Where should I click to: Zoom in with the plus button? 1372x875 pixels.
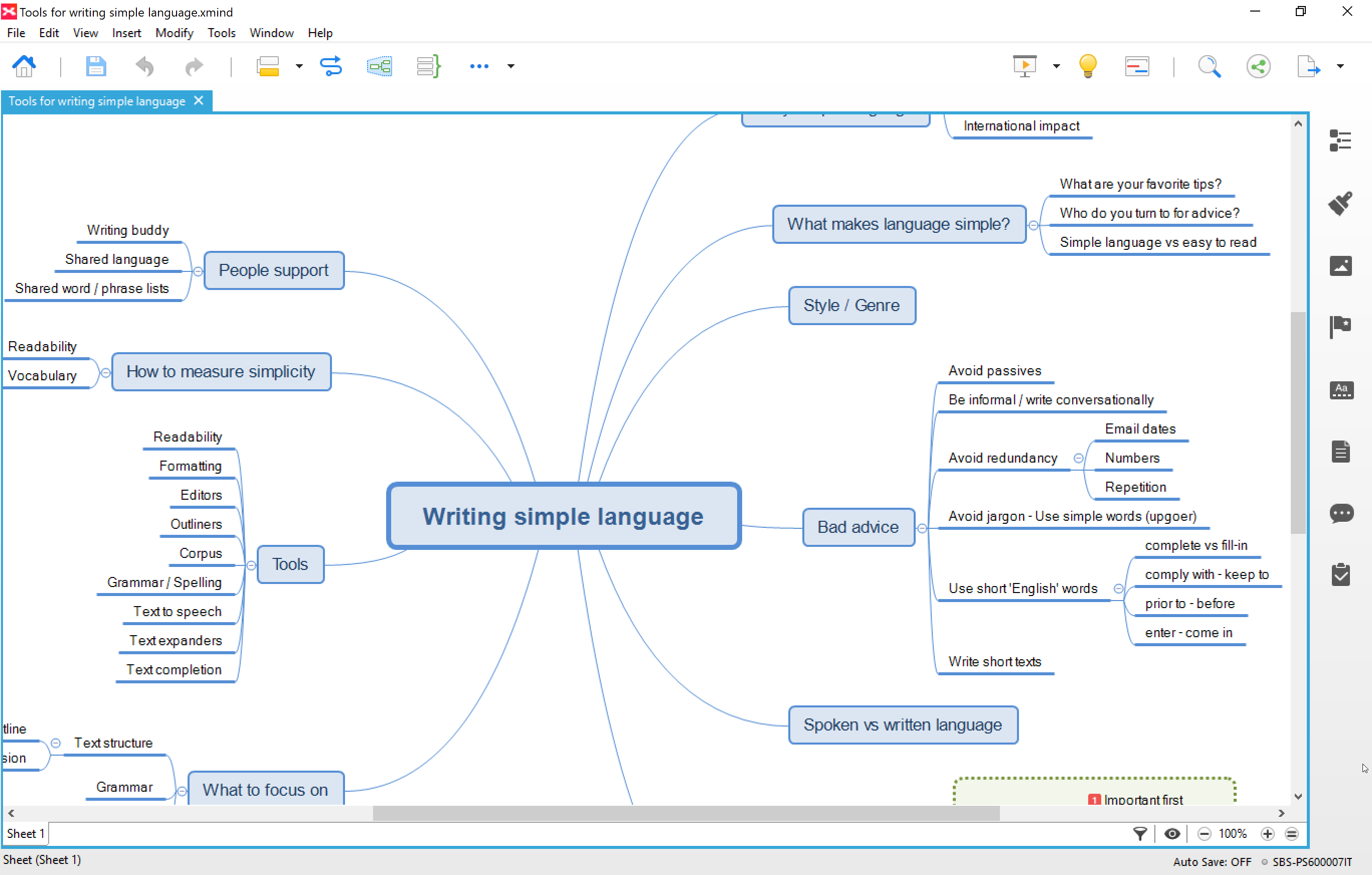pos(1267,834)
